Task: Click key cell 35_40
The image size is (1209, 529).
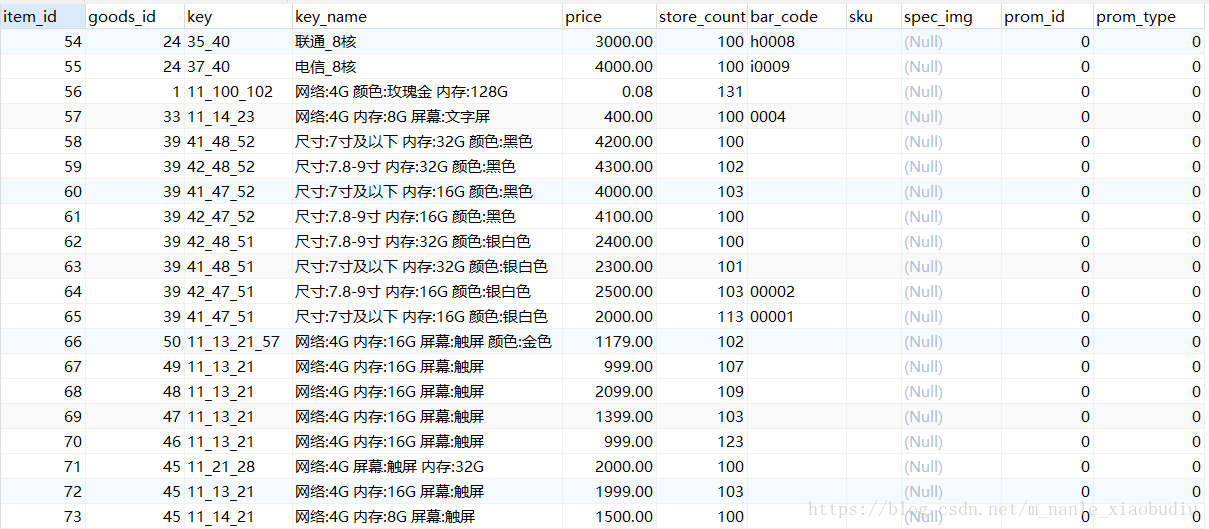Action: [239, 41]
